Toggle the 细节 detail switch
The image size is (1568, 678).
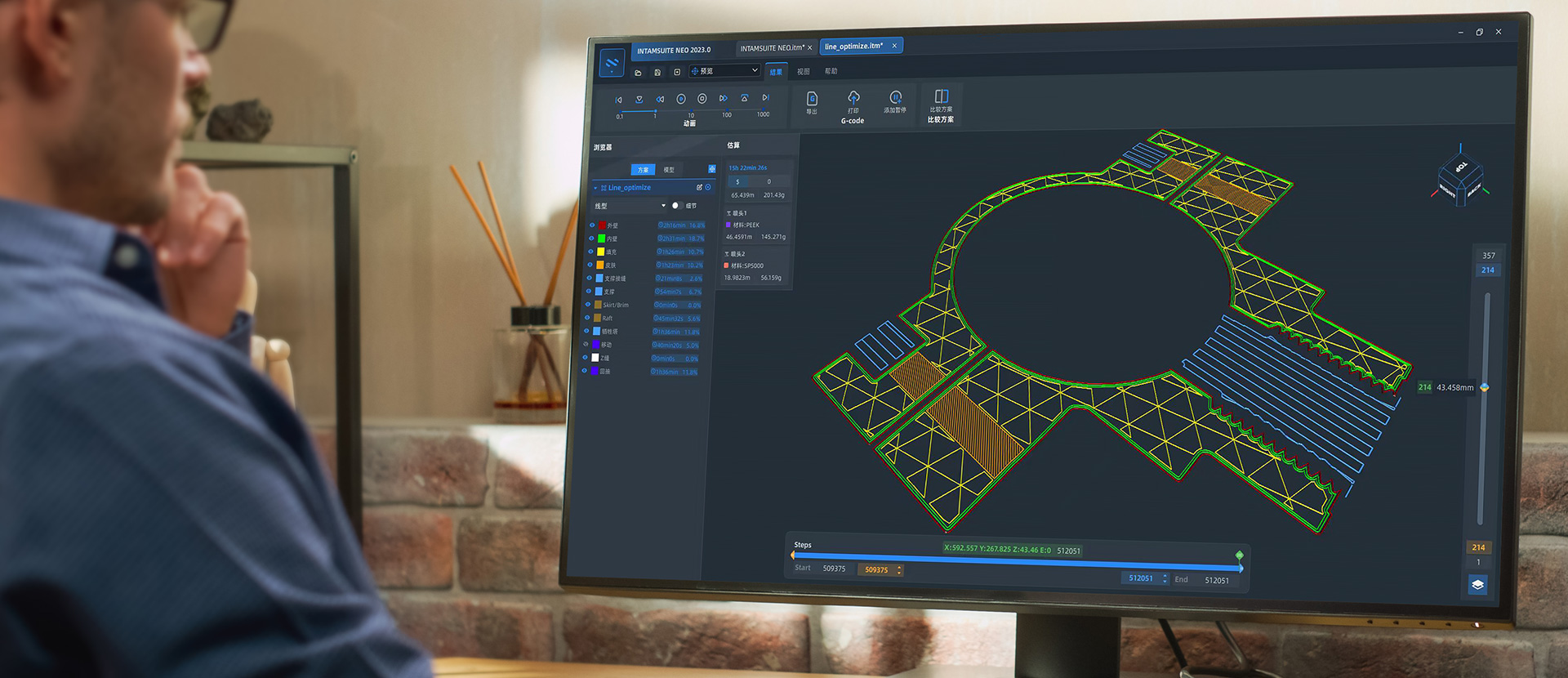coord(675,206)
